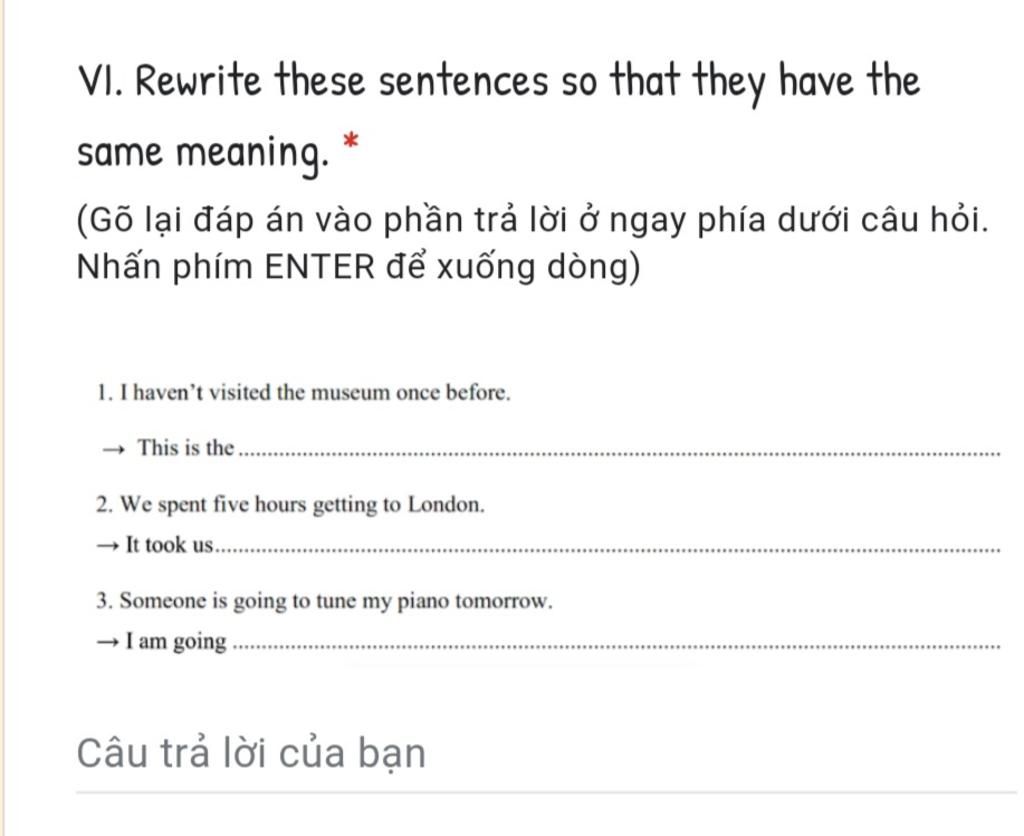Click the underline beneath the answer field

546,792
